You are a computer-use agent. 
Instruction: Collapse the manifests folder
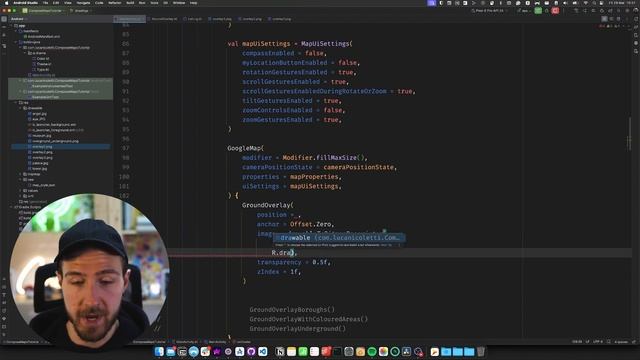16,31
